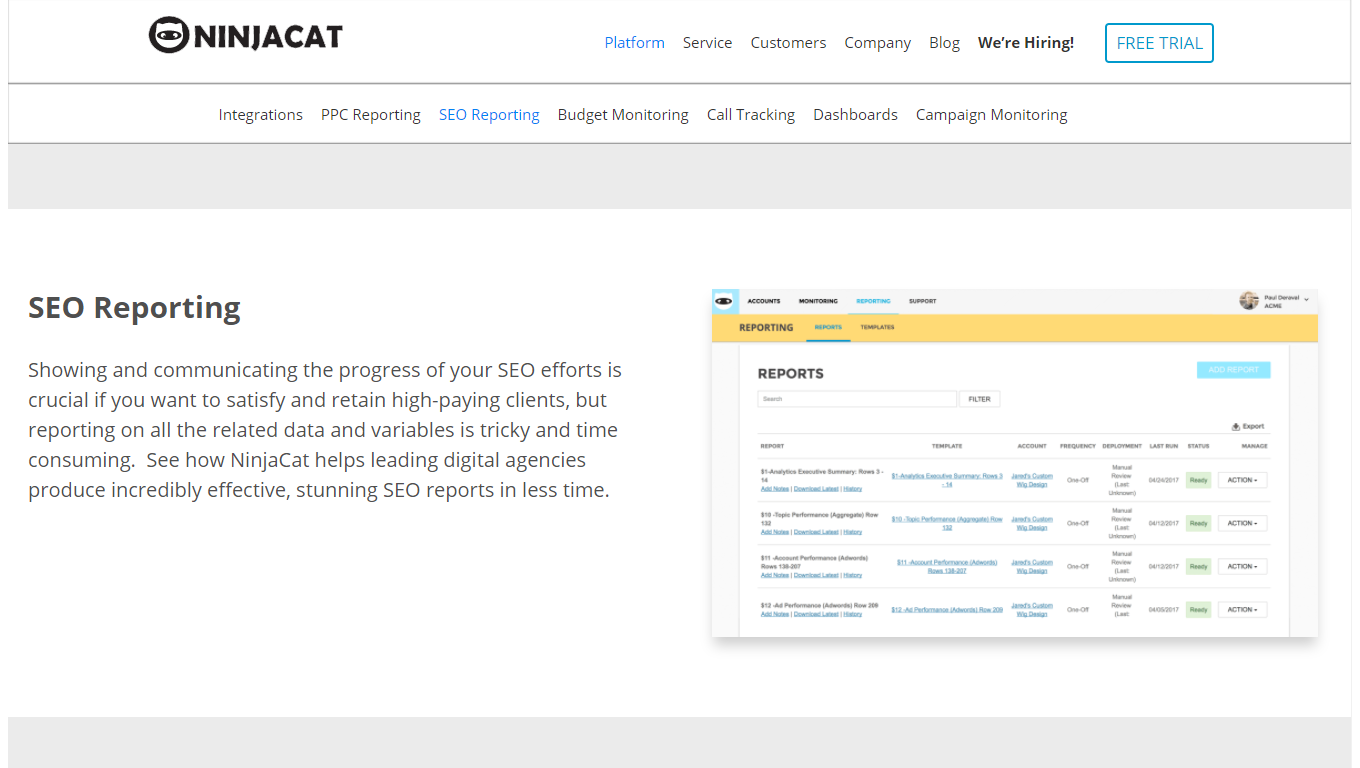Select the SEO Reporting tab

pos(489,115)
